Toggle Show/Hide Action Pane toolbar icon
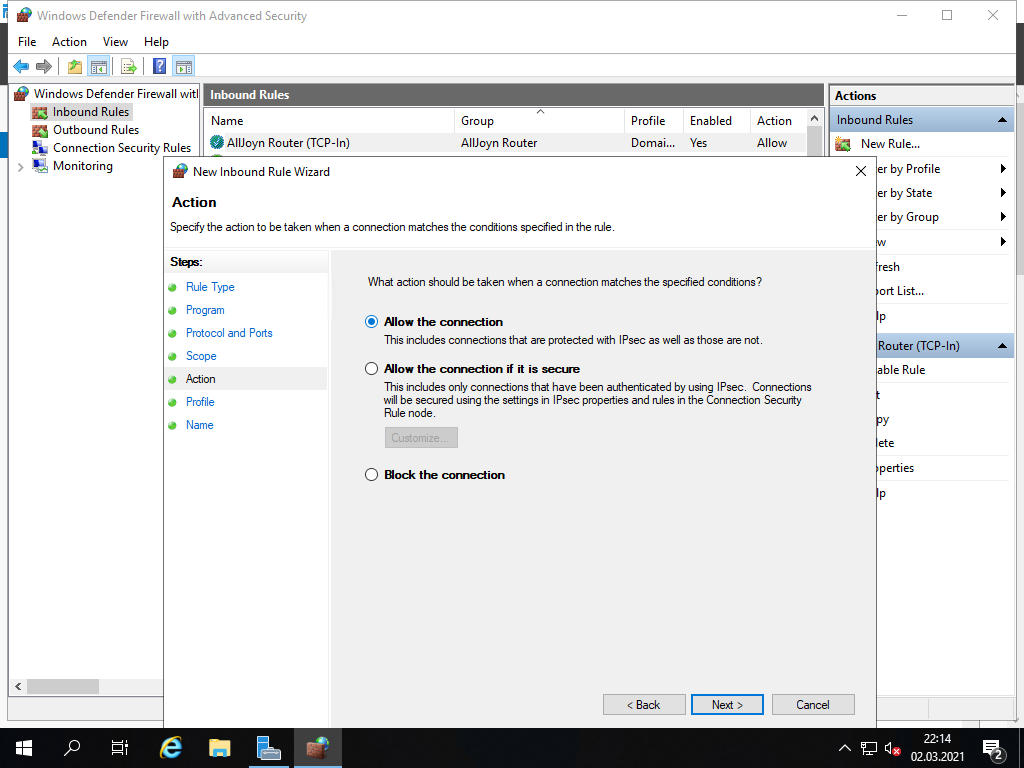The height and width of the screenshot is (768, 1024). 183,67
